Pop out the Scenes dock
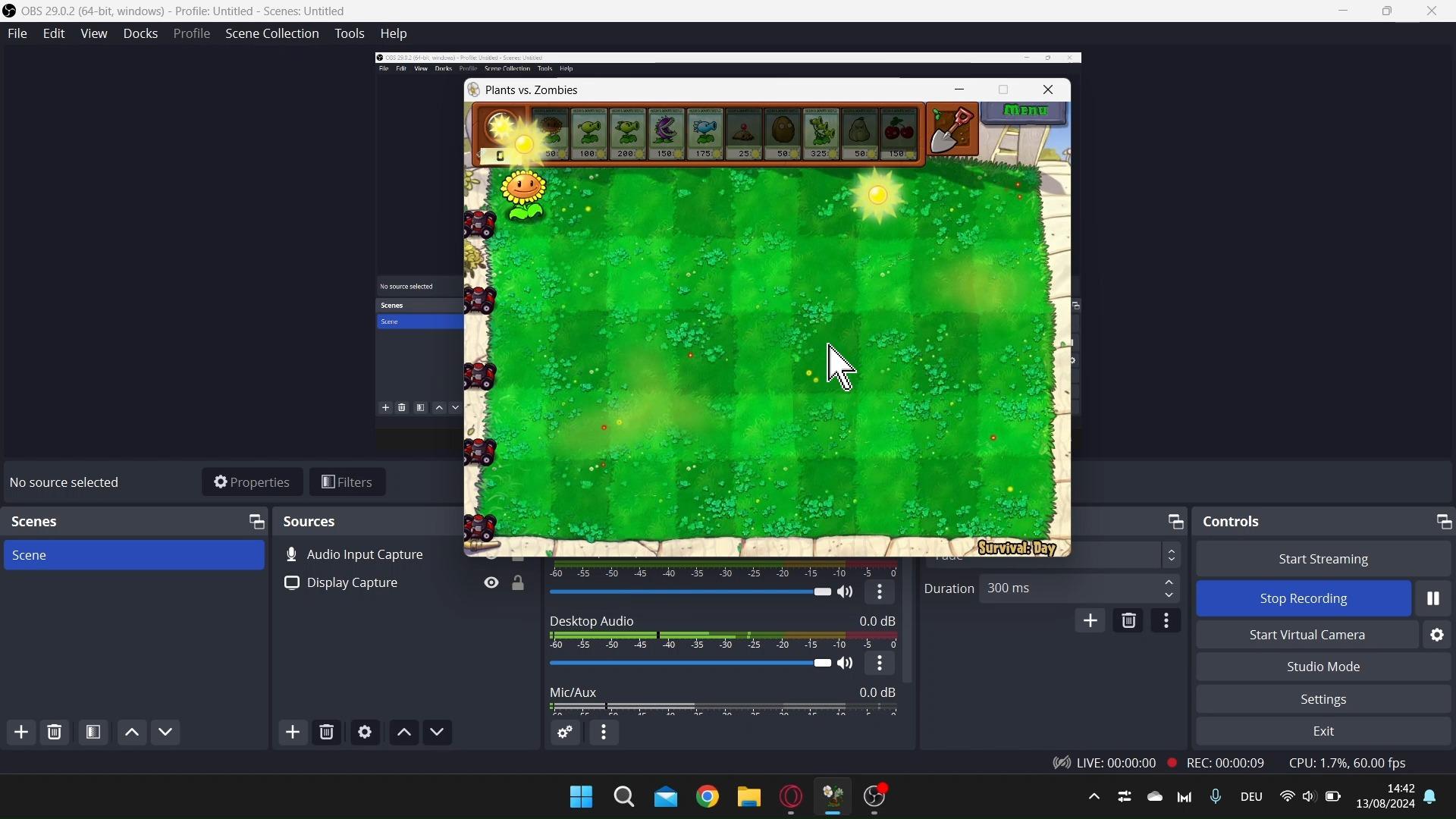 click(256, 522)
